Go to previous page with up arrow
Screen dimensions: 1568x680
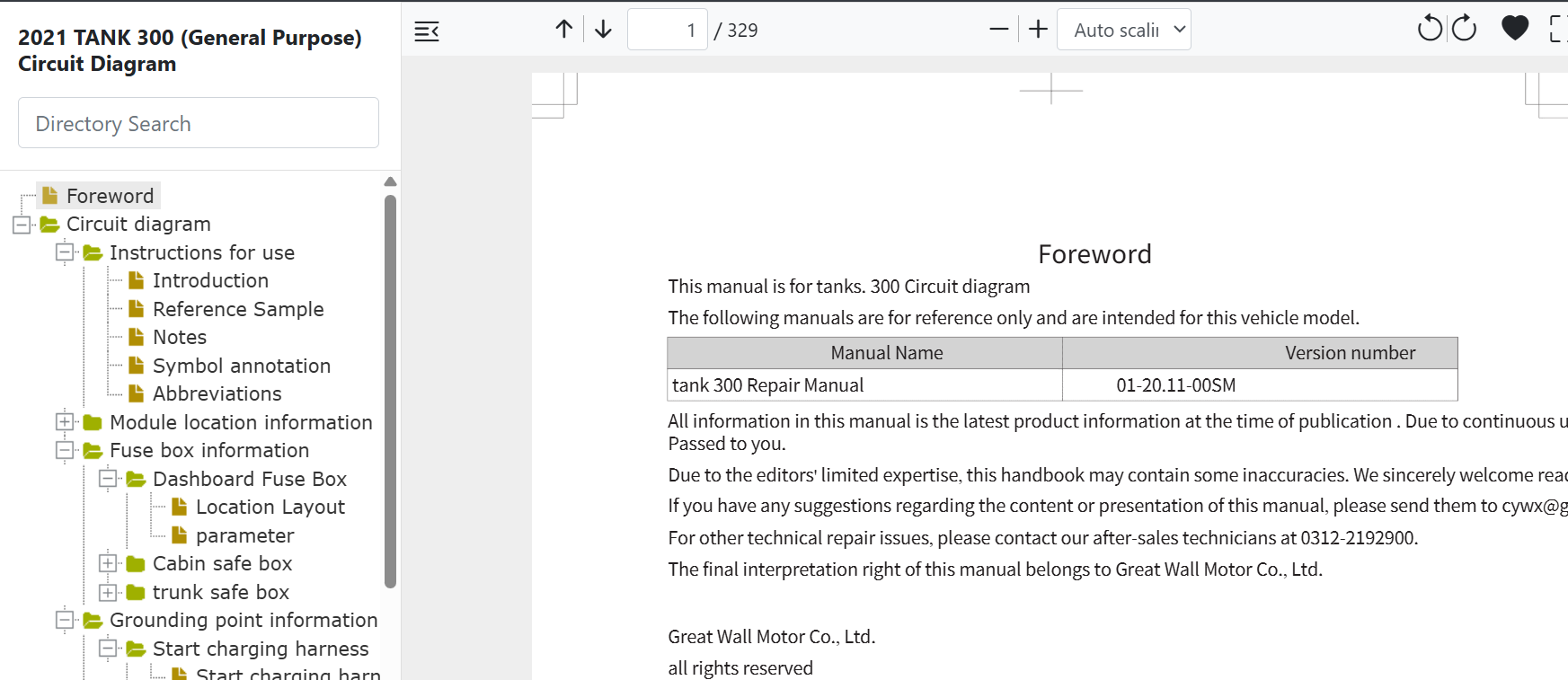[x=564, y=30]
